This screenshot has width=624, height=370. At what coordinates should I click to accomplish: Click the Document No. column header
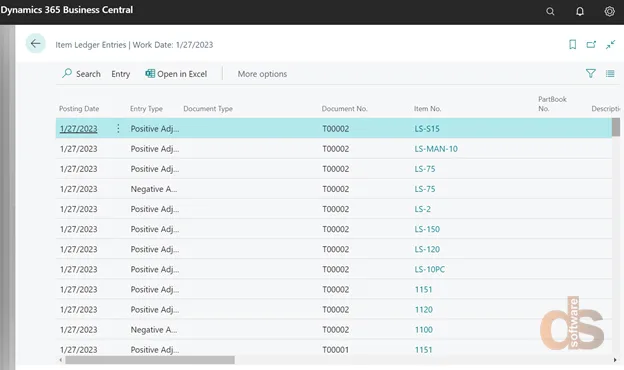(x=344, y=109)
